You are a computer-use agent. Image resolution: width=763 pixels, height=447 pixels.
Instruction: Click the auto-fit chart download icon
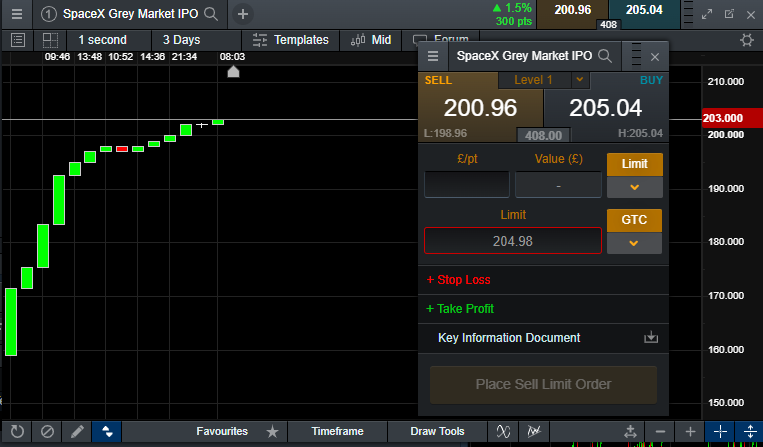(630, 431)
